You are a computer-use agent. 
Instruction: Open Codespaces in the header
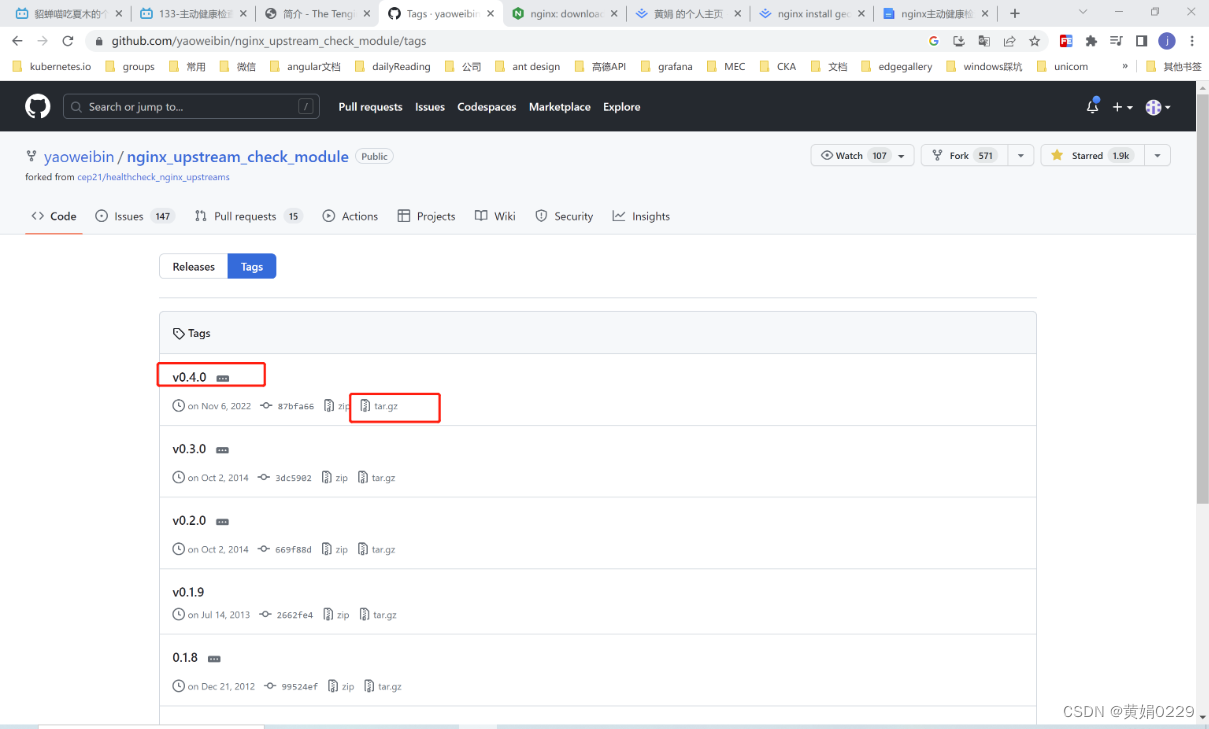tap(487, 107)
